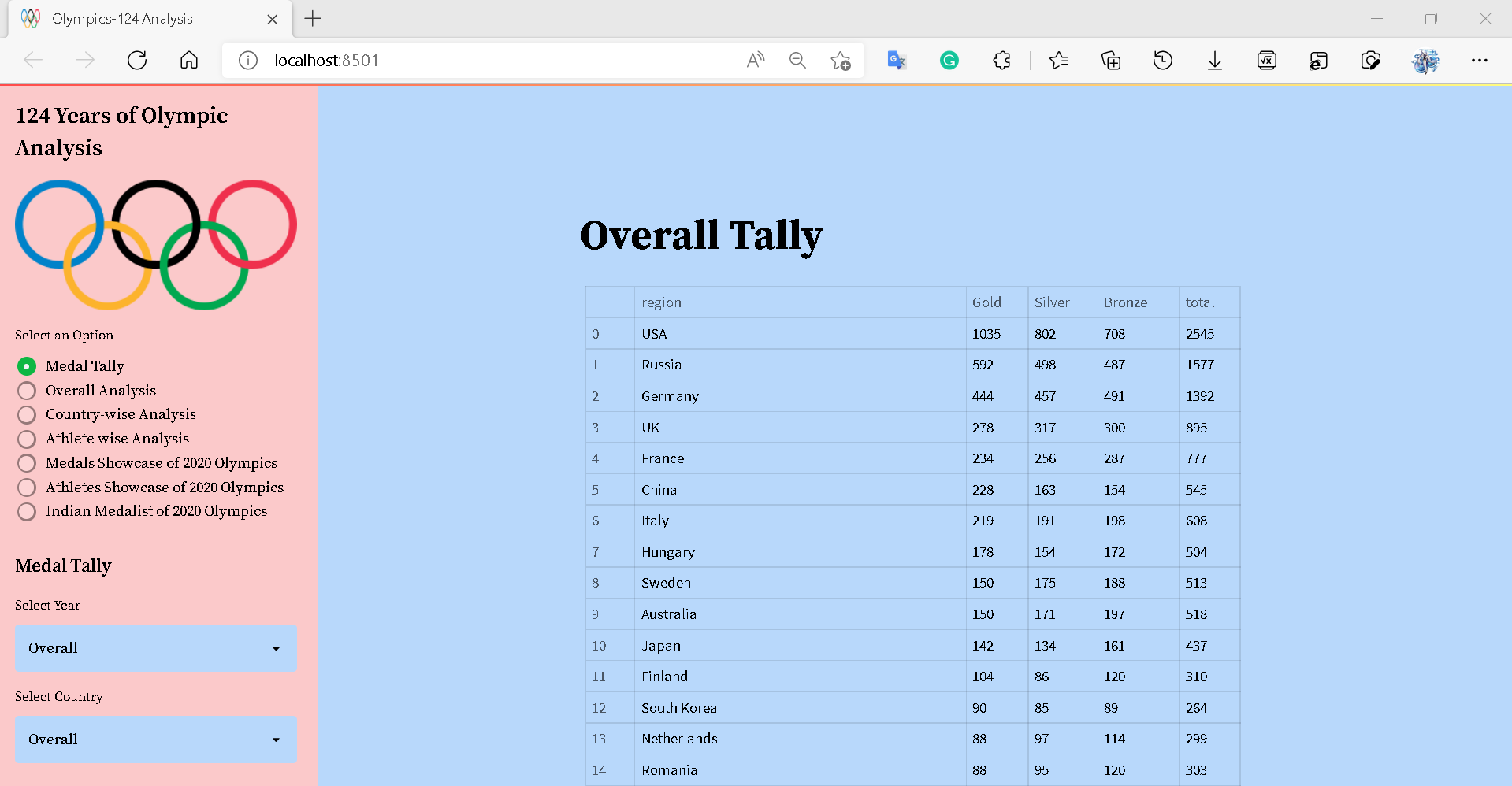Viewport: 1512px width, 786px height.
Task: Click the Olympic rings logo image
Action: (x=156, y=245)
